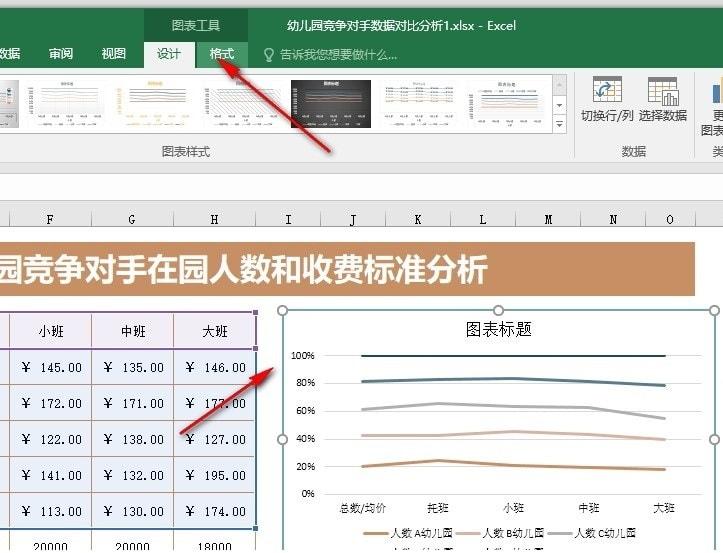Click the 图表工具 contextual tab header
This screenshot has width=723, height=553.
click(x=196, y=25)
